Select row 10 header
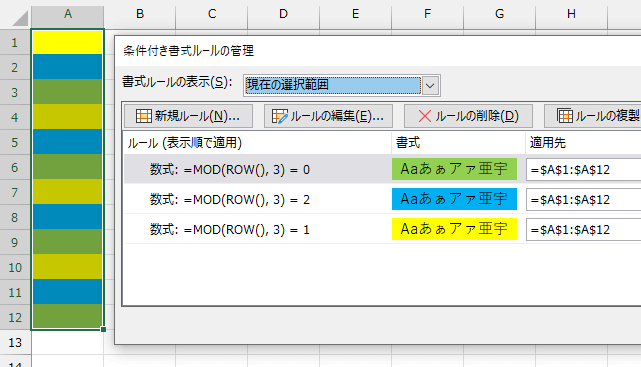 point(15,267)
